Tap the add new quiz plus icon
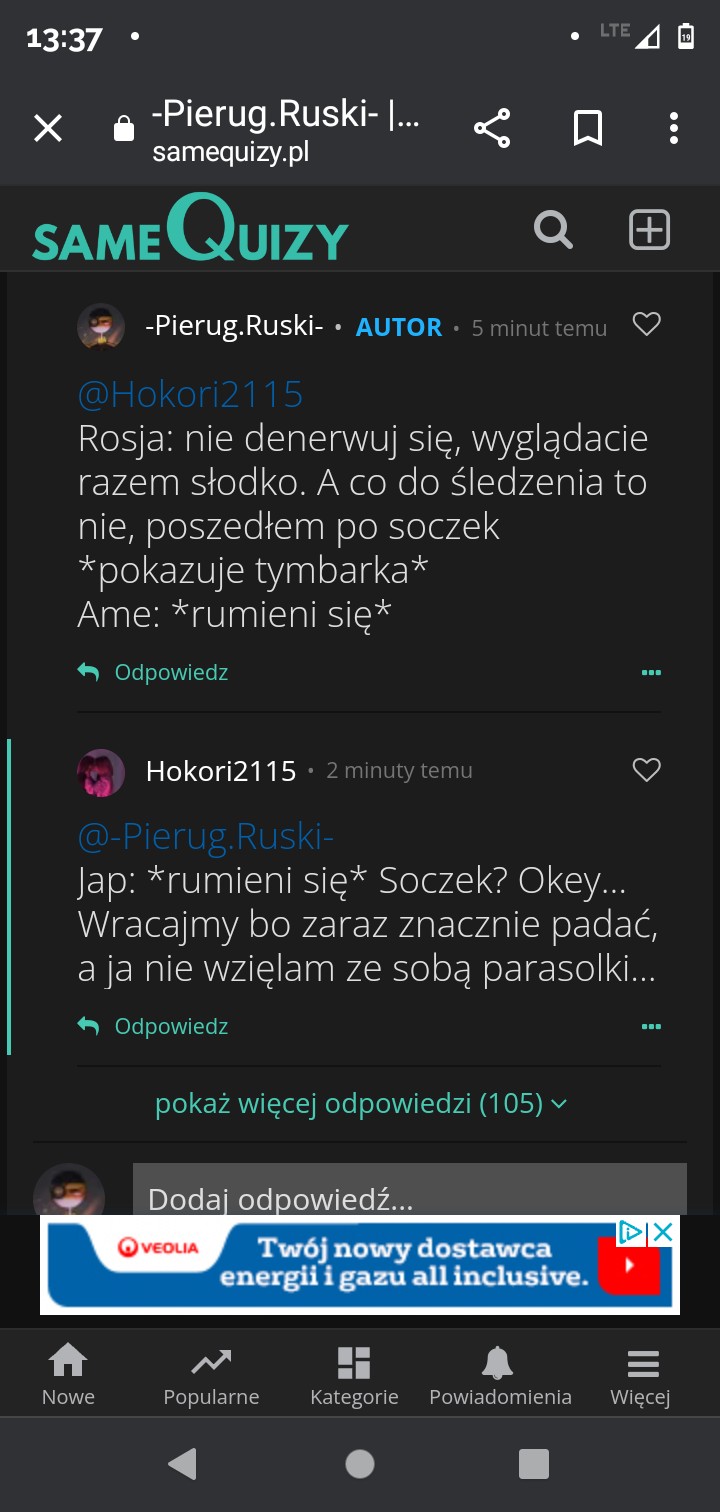Viewport: 720px width, 1512px height. [648, 230]
